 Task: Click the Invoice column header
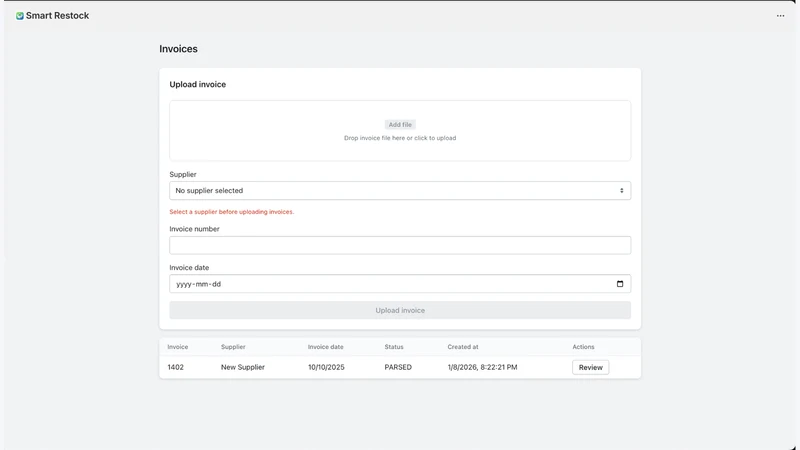click(x=178, y=347)
